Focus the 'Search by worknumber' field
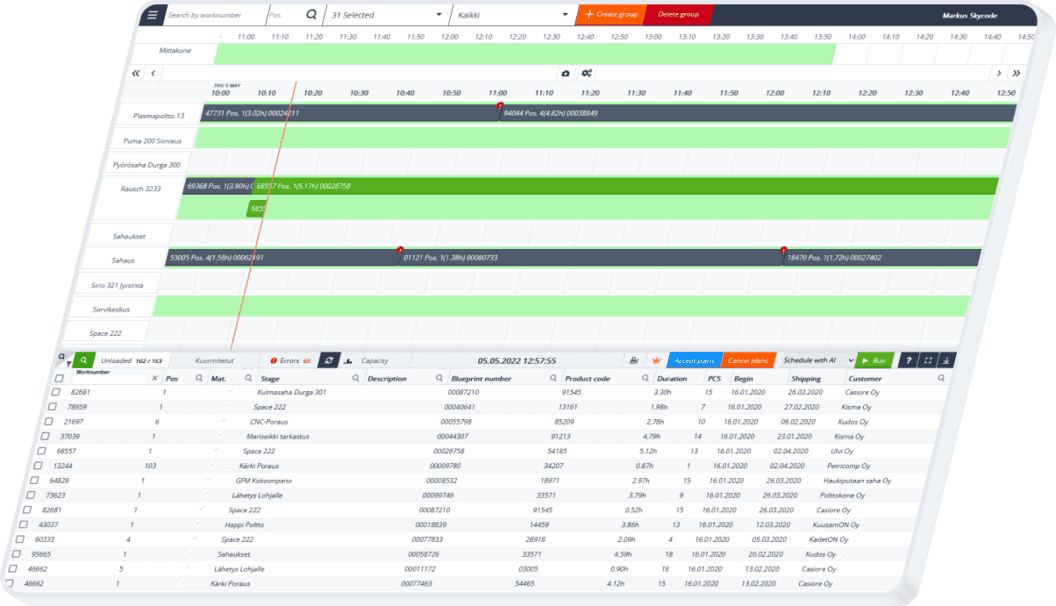This screenshot has height=606, width=1056. (216, 15)
